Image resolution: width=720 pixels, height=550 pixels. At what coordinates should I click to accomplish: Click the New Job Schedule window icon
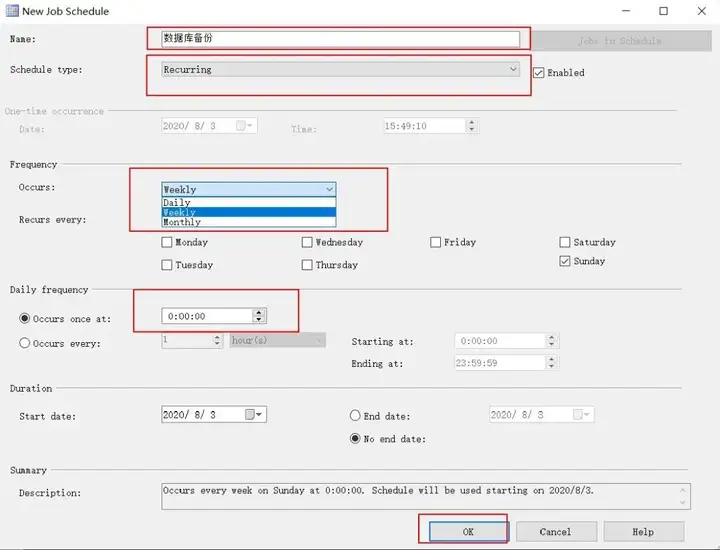click(14, 11)
